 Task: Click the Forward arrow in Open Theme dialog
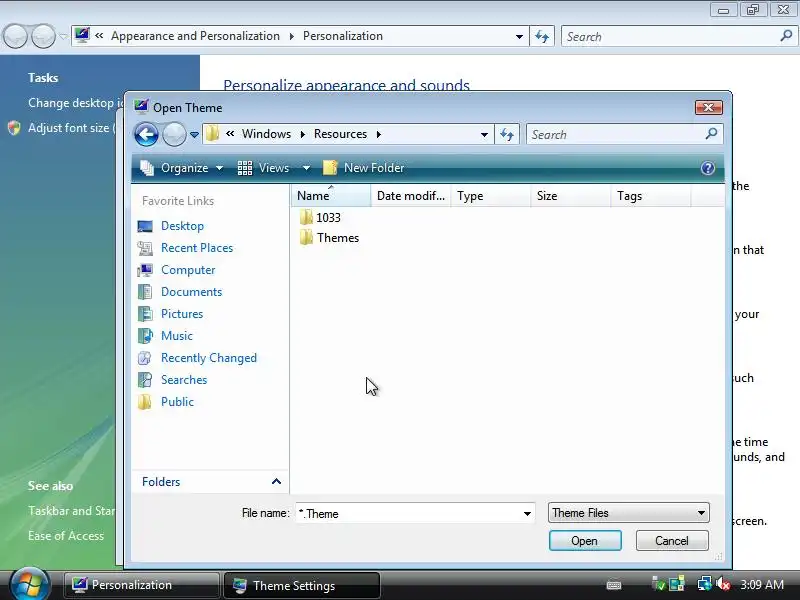(174, 135)
